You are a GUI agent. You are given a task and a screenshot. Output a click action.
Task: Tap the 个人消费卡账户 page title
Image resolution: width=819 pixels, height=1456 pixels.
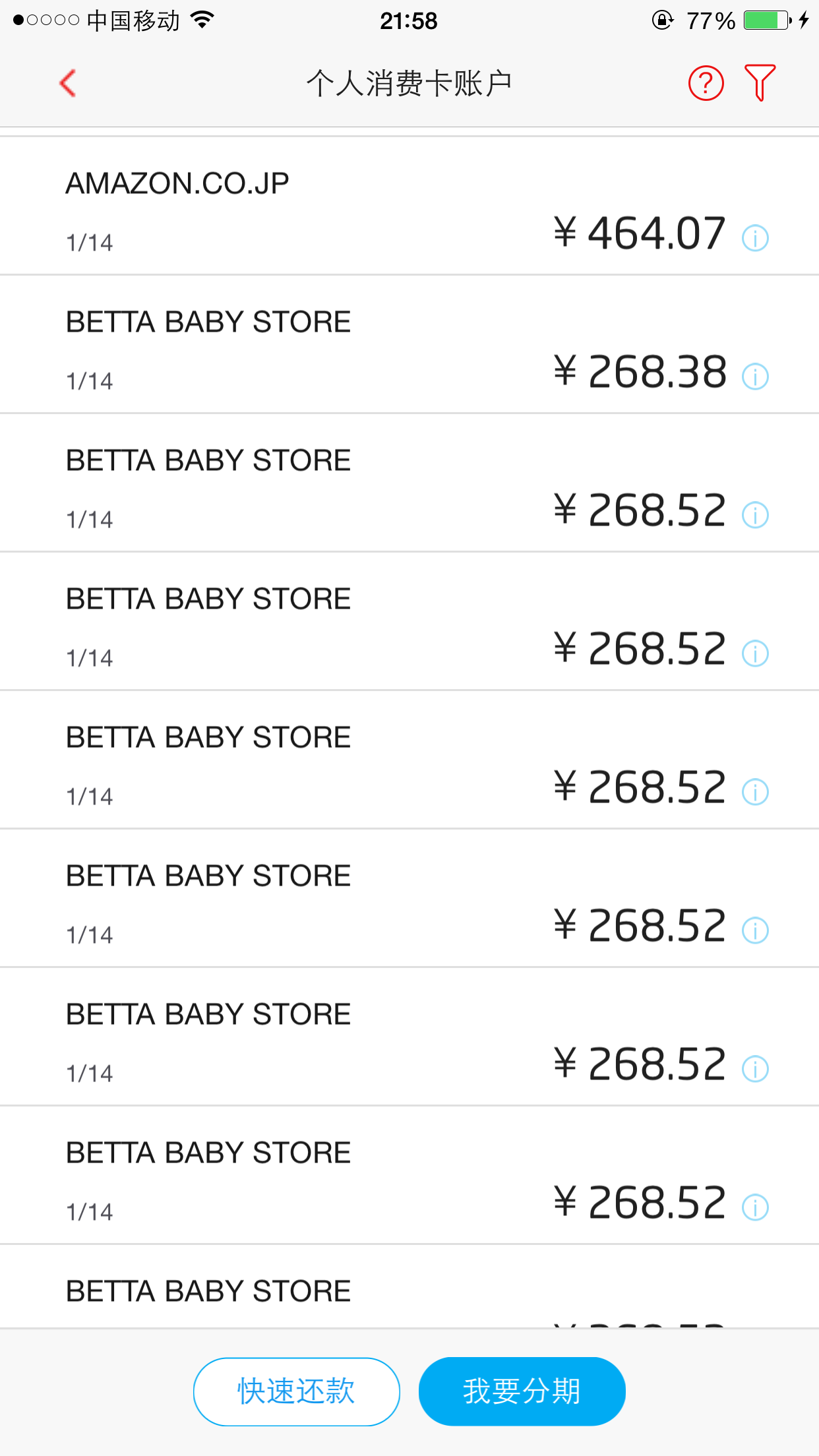(x=409, y=84)
